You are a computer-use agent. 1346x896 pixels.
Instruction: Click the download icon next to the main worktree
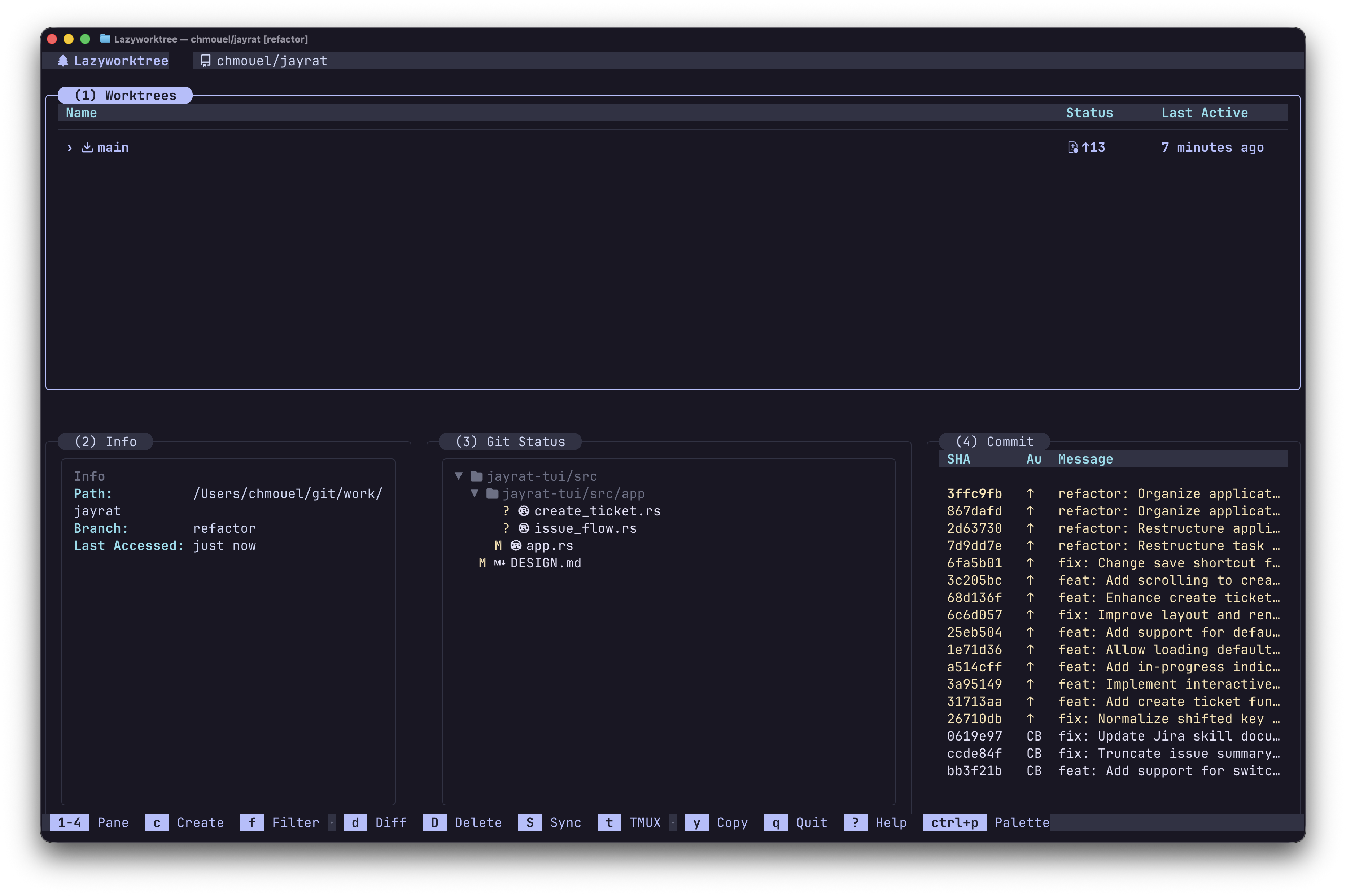point(87,147)
